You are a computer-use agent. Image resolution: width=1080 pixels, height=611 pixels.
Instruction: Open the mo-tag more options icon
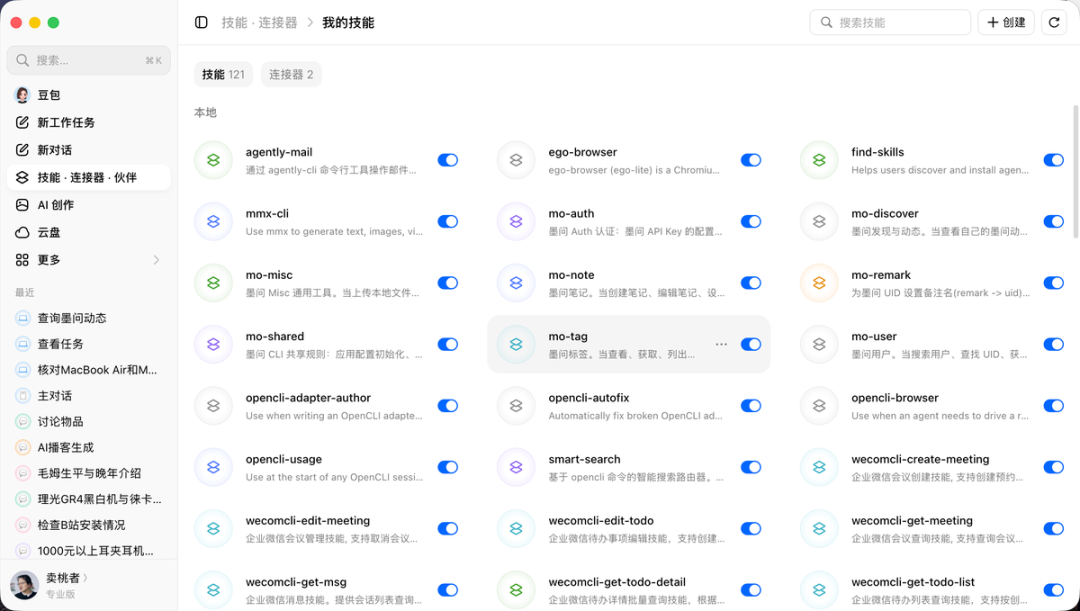point(721,344)
